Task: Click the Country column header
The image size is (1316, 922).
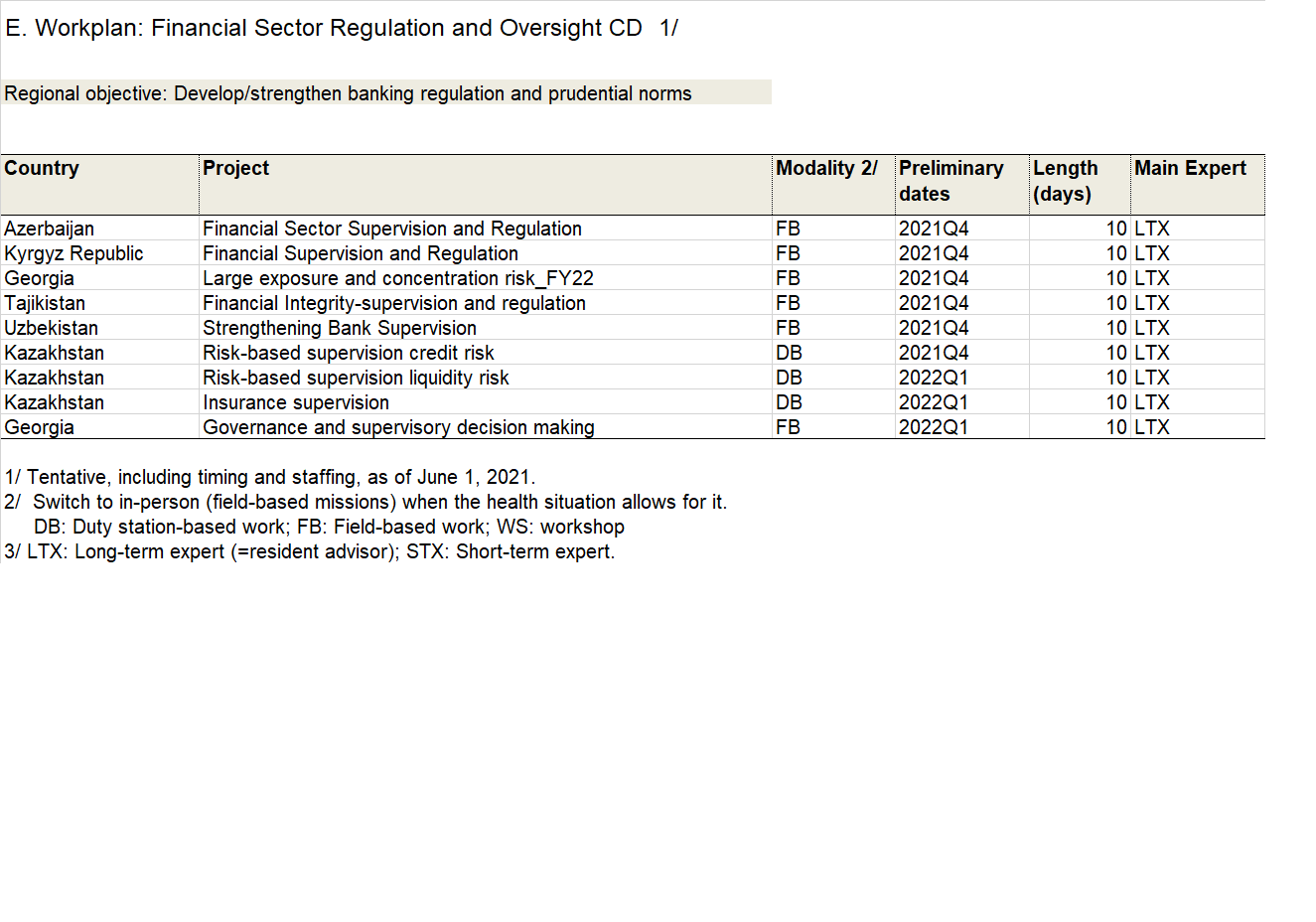Action: pyautogui.click(x=42, y=169)
